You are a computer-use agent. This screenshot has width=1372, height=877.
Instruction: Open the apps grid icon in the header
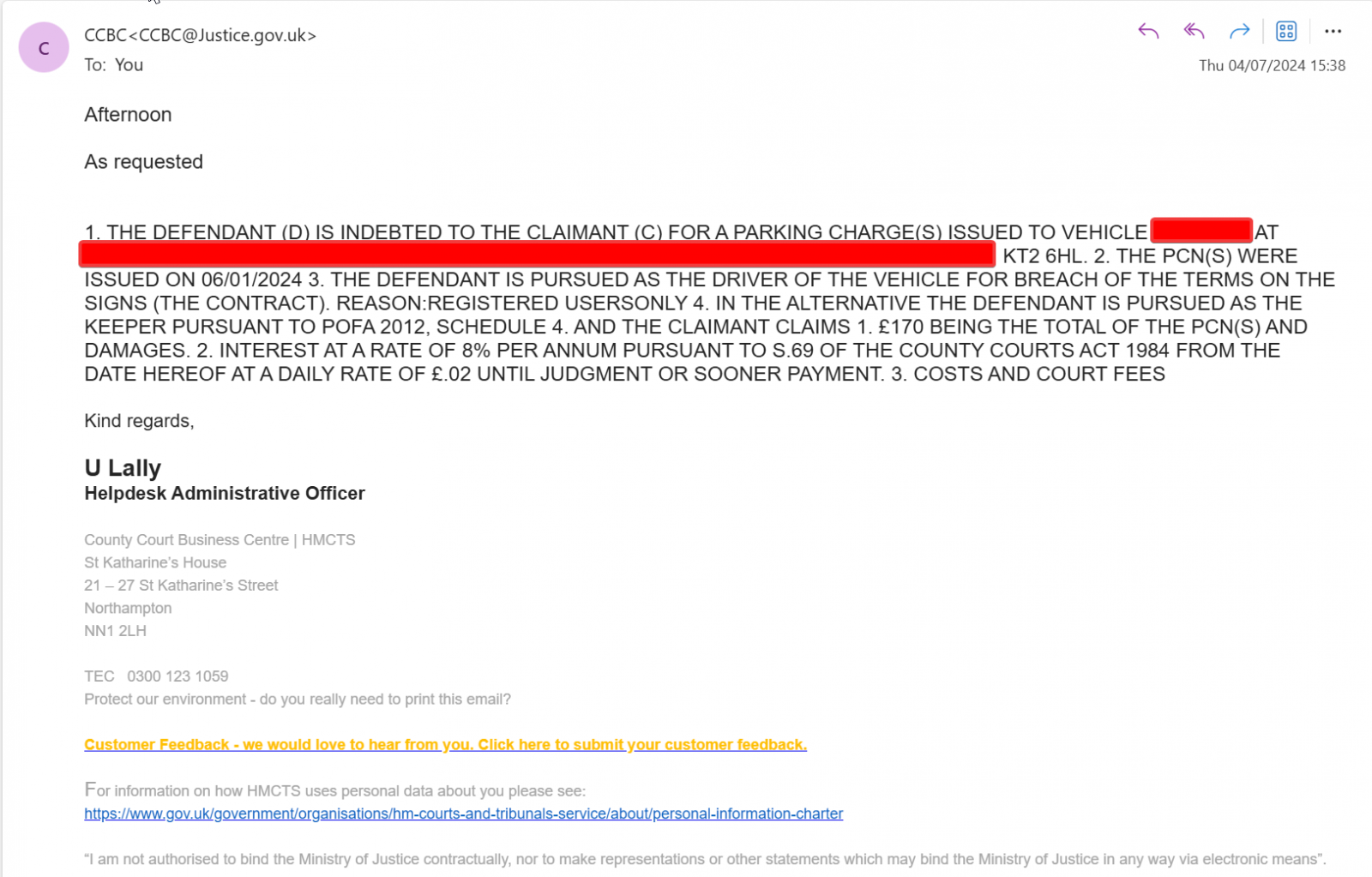[x=1286, y=32]
